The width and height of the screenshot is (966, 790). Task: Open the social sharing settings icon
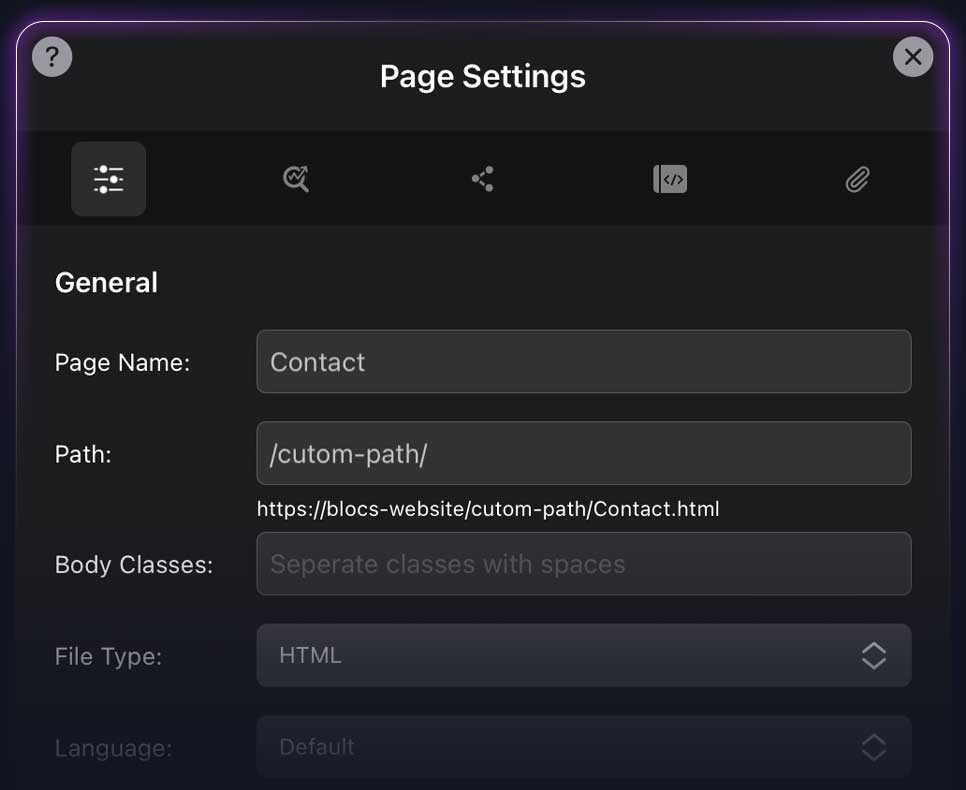(483, 179)
